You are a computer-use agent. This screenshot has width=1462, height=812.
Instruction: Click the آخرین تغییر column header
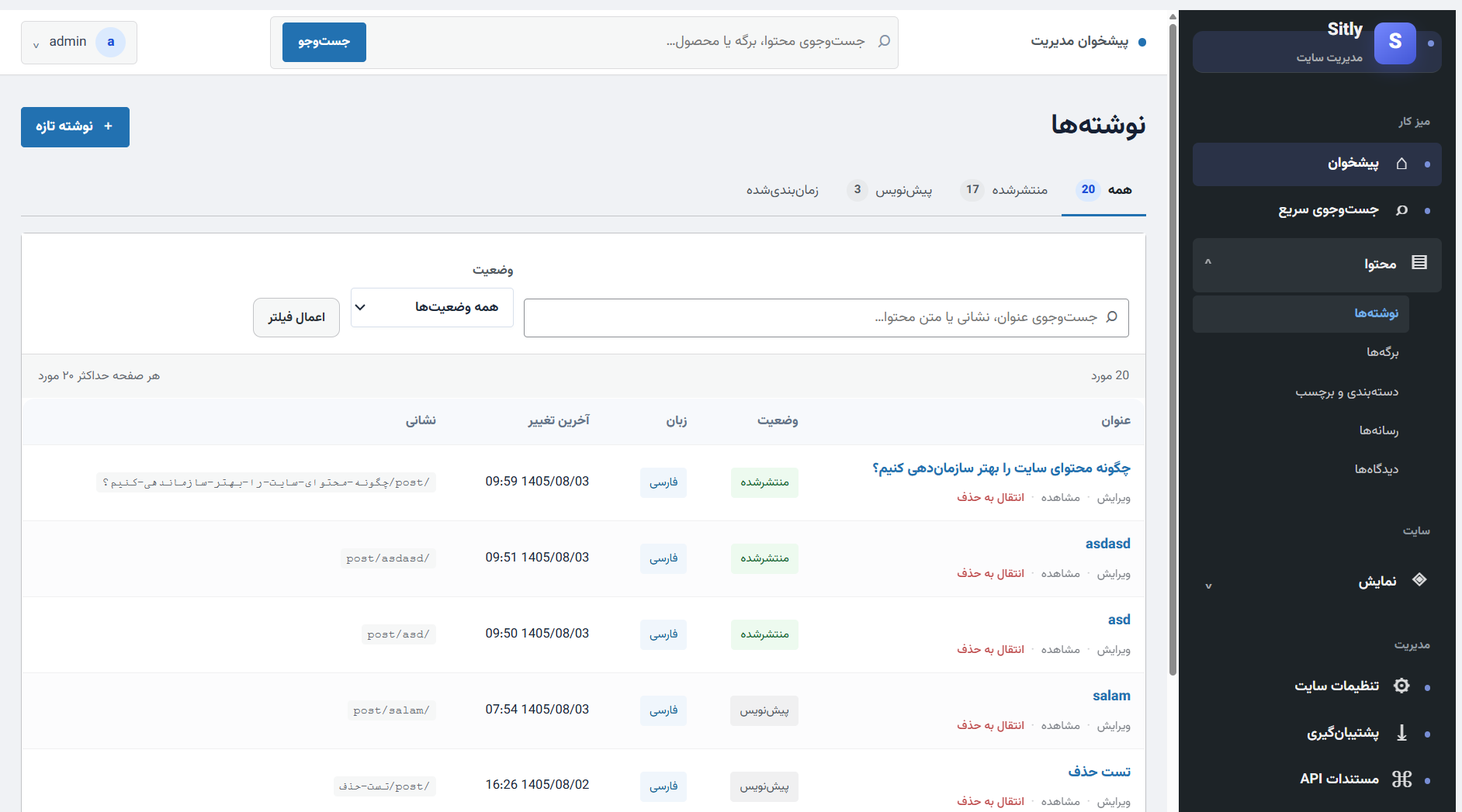tap(559, 421)
